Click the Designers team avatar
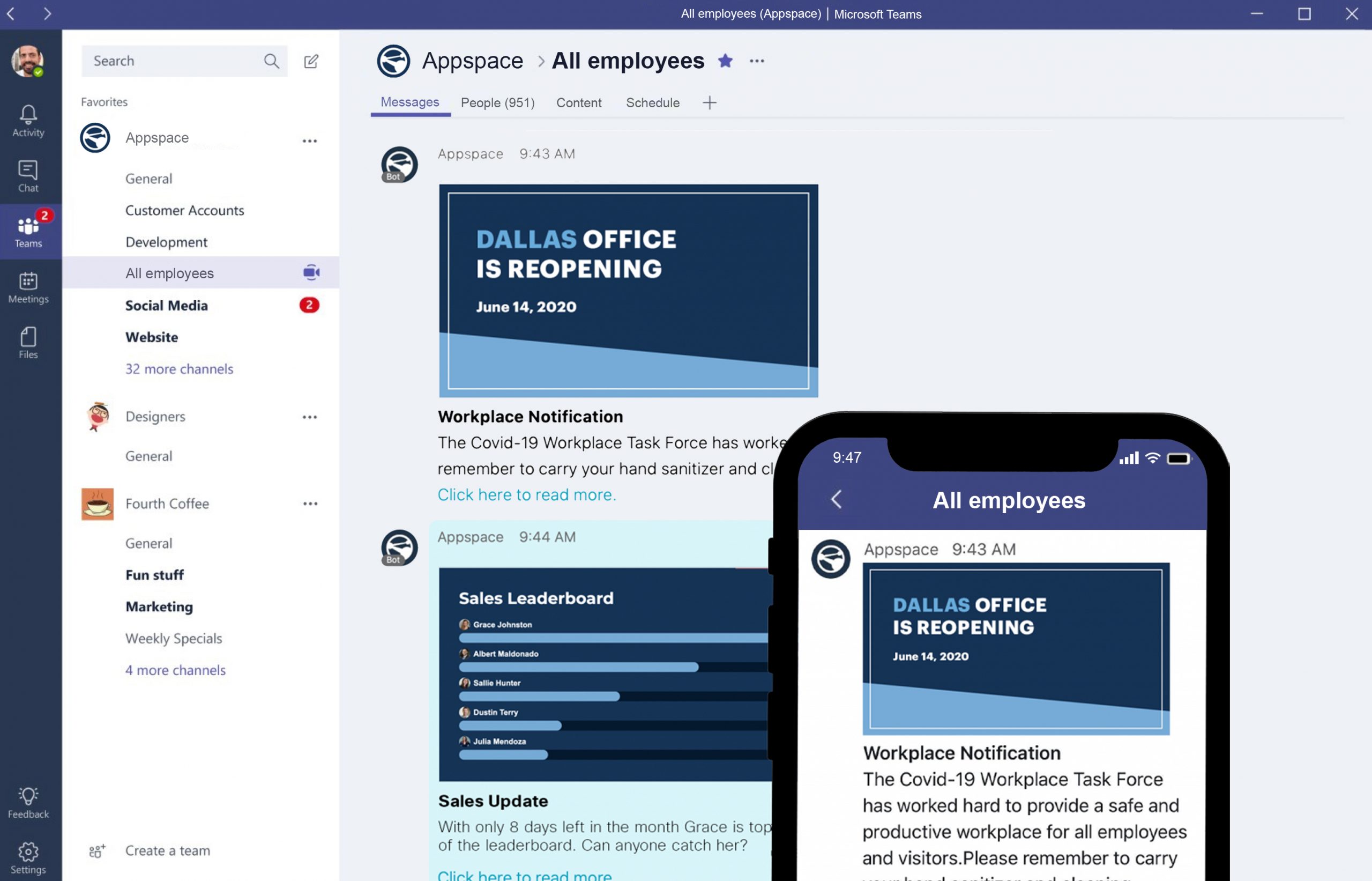 click(x=97, y=416)
